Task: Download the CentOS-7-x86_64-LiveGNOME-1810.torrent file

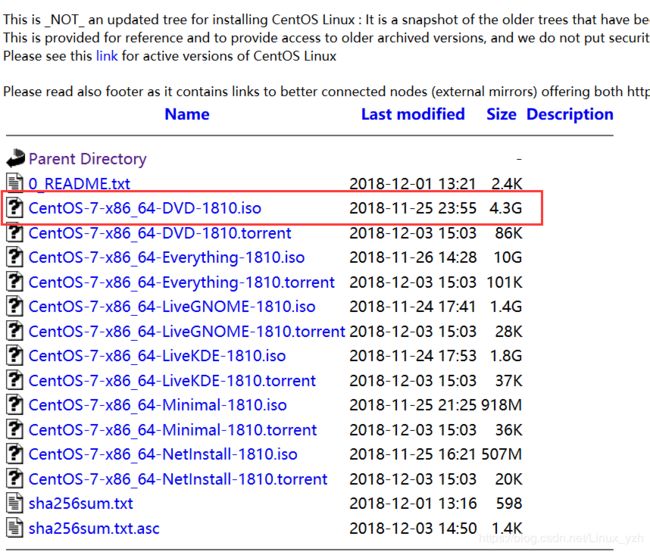Action: pyautogui.click(x=187, y=332)
